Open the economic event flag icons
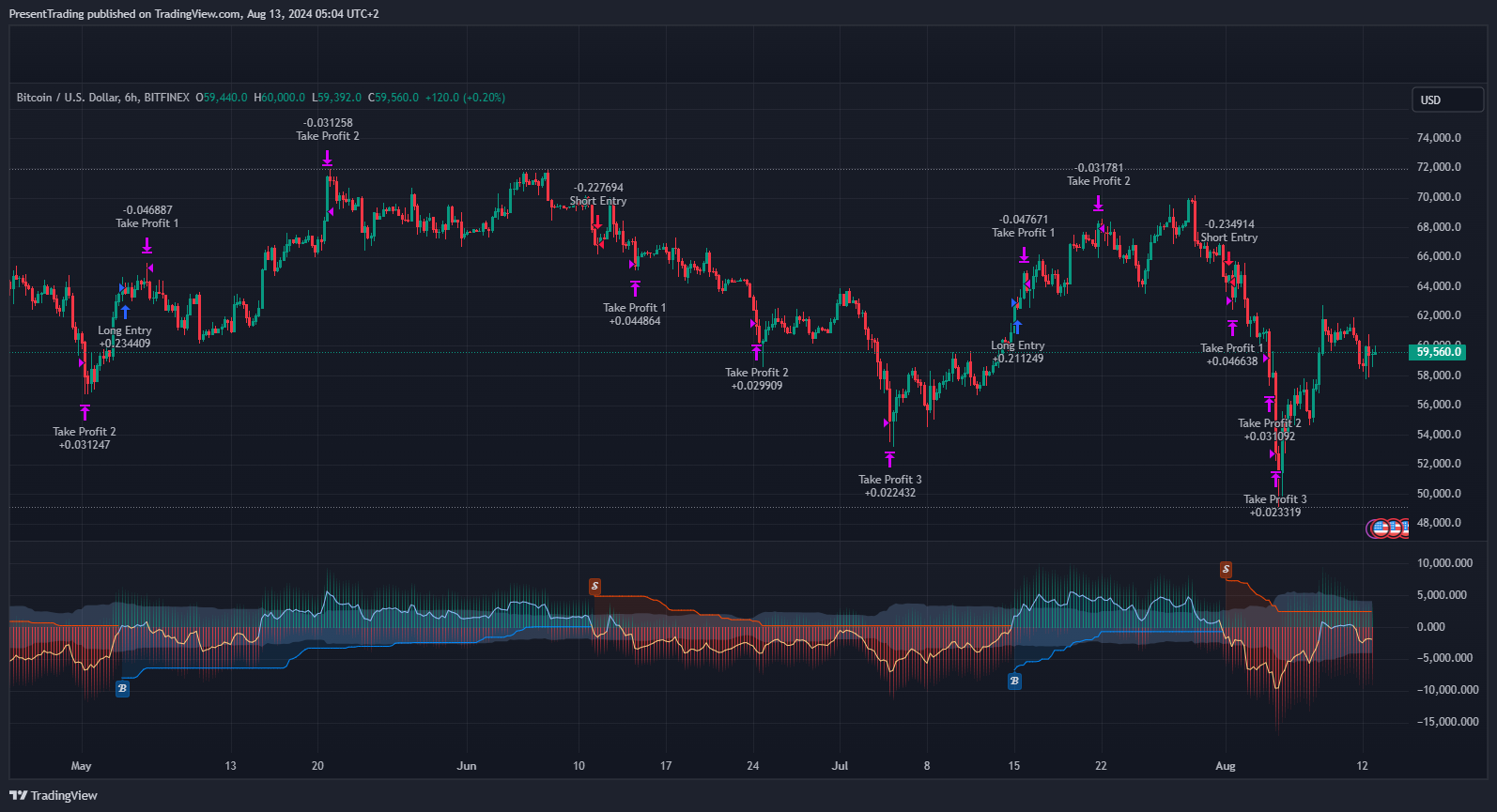Screen dimensions: 1497x812 [x=1388, y=529]
